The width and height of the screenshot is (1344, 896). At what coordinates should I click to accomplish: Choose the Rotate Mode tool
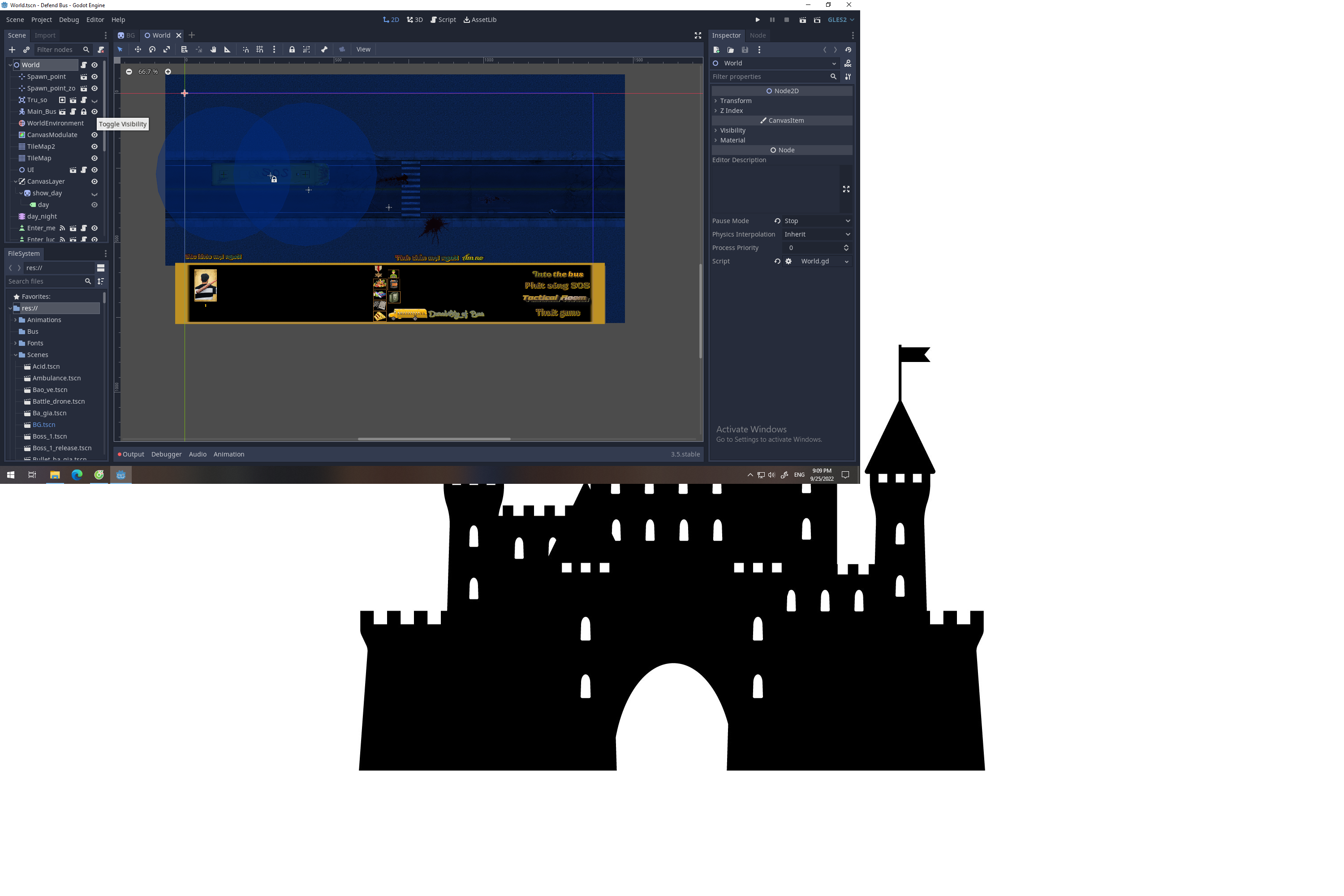click(152, 49)
